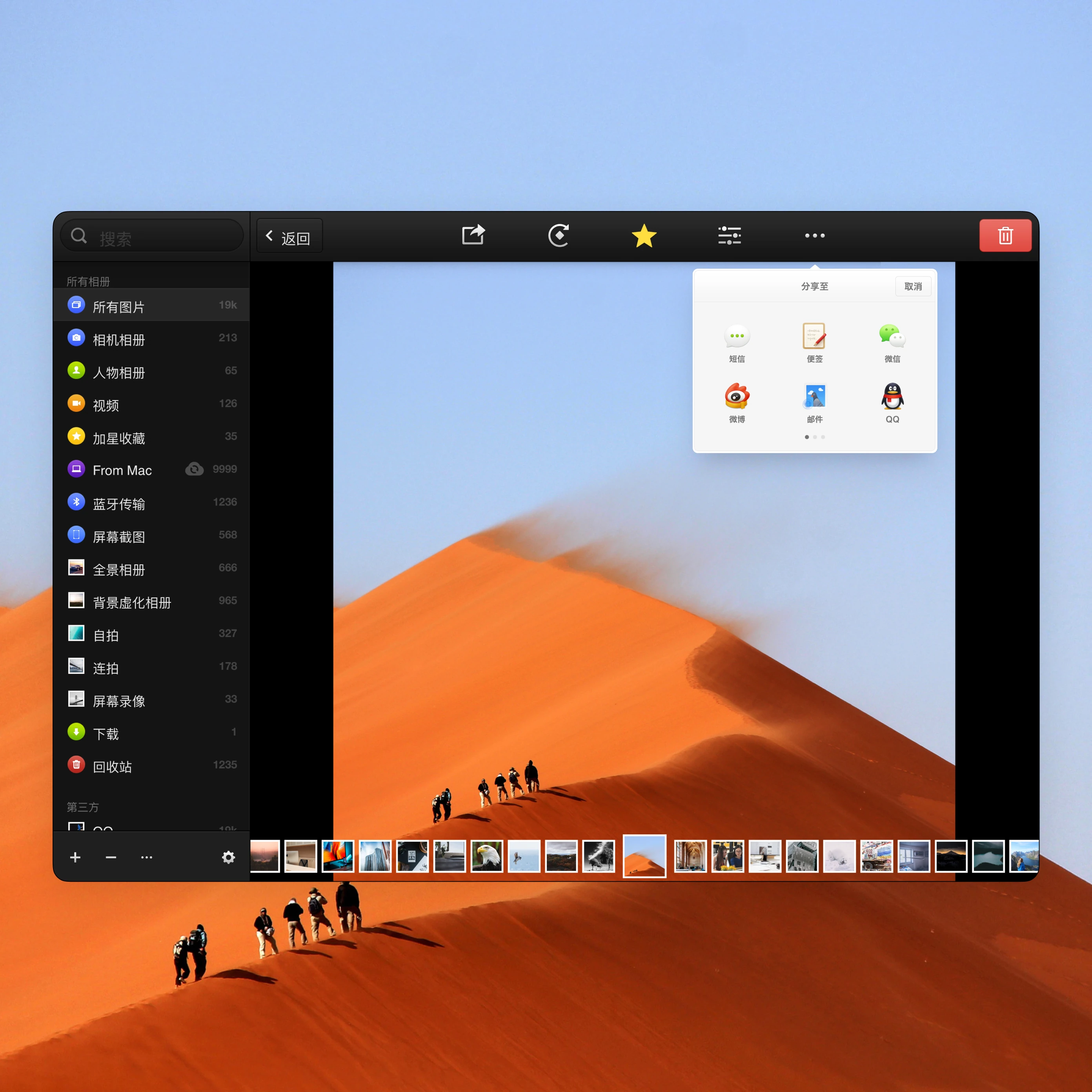Select the two women thumbnail
Screen dimensions: 1092x1092
pyautogui.click(x=728, y=856)
